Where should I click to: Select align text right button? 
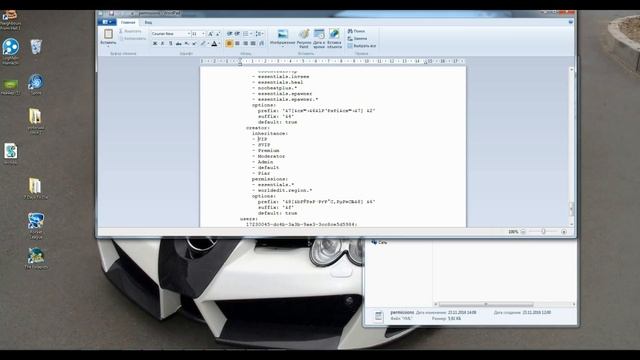[x=245, y=43]
